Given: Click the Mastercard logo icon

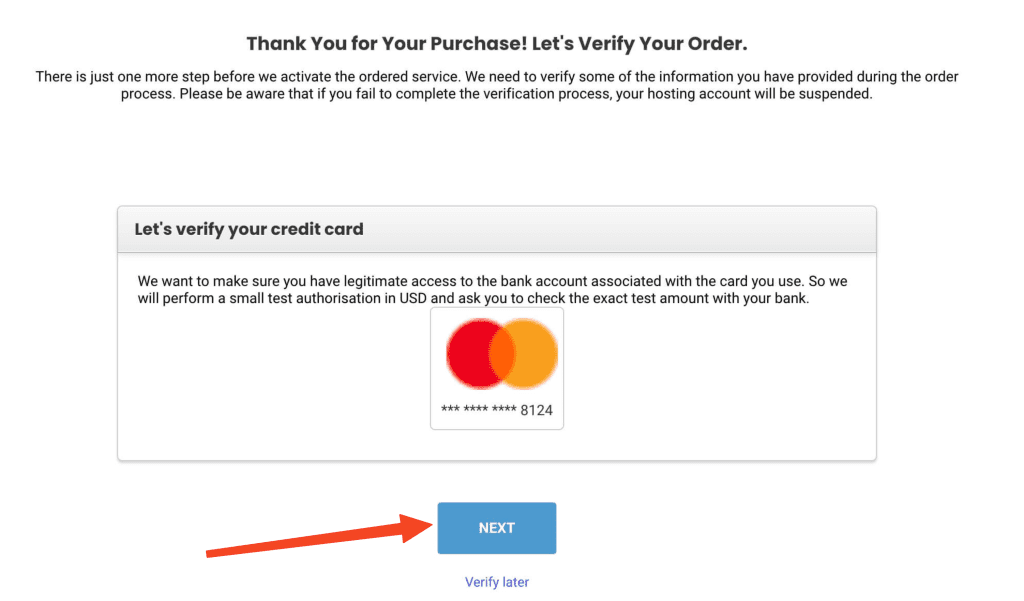Looking at the screenshot, I should pos(501,355).
